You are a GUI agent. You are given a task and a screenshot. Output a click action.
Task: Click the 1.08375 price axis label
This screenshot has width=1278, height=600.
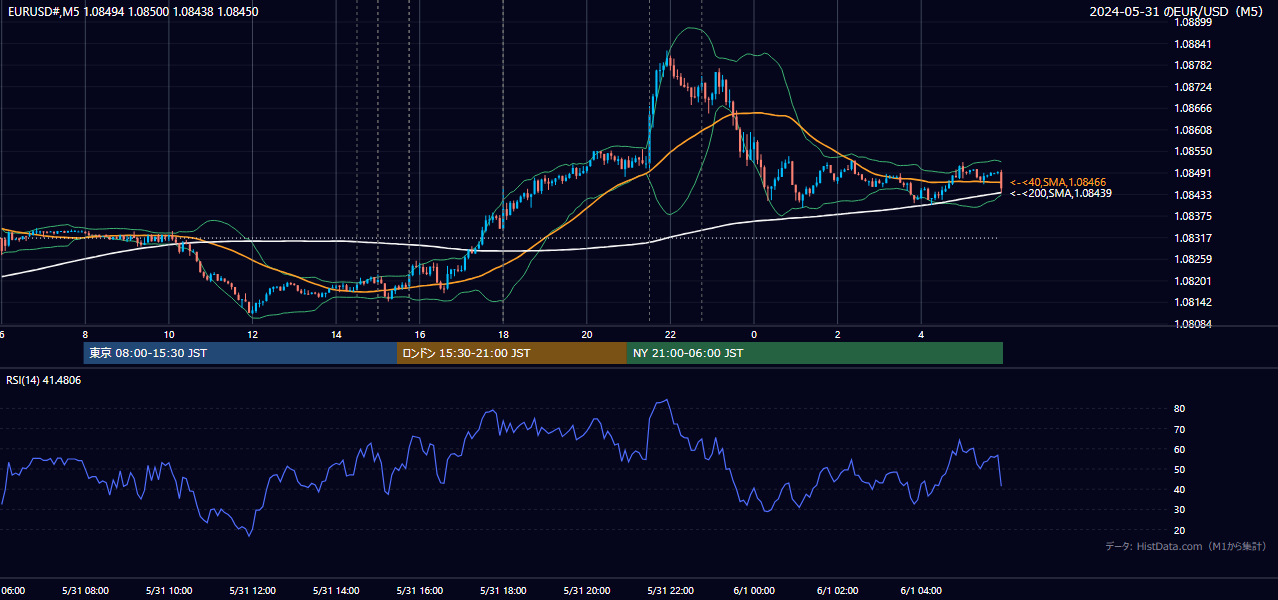click(1193, 216)
